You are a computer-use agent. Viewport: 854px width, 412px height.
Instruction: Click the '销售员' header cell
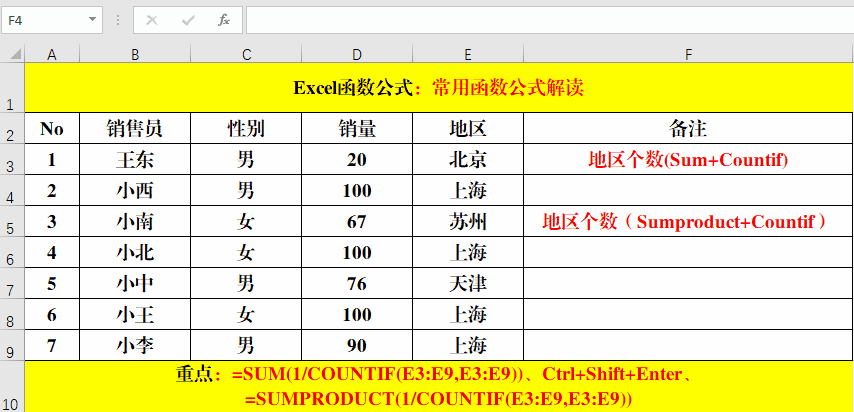[135, 129]
